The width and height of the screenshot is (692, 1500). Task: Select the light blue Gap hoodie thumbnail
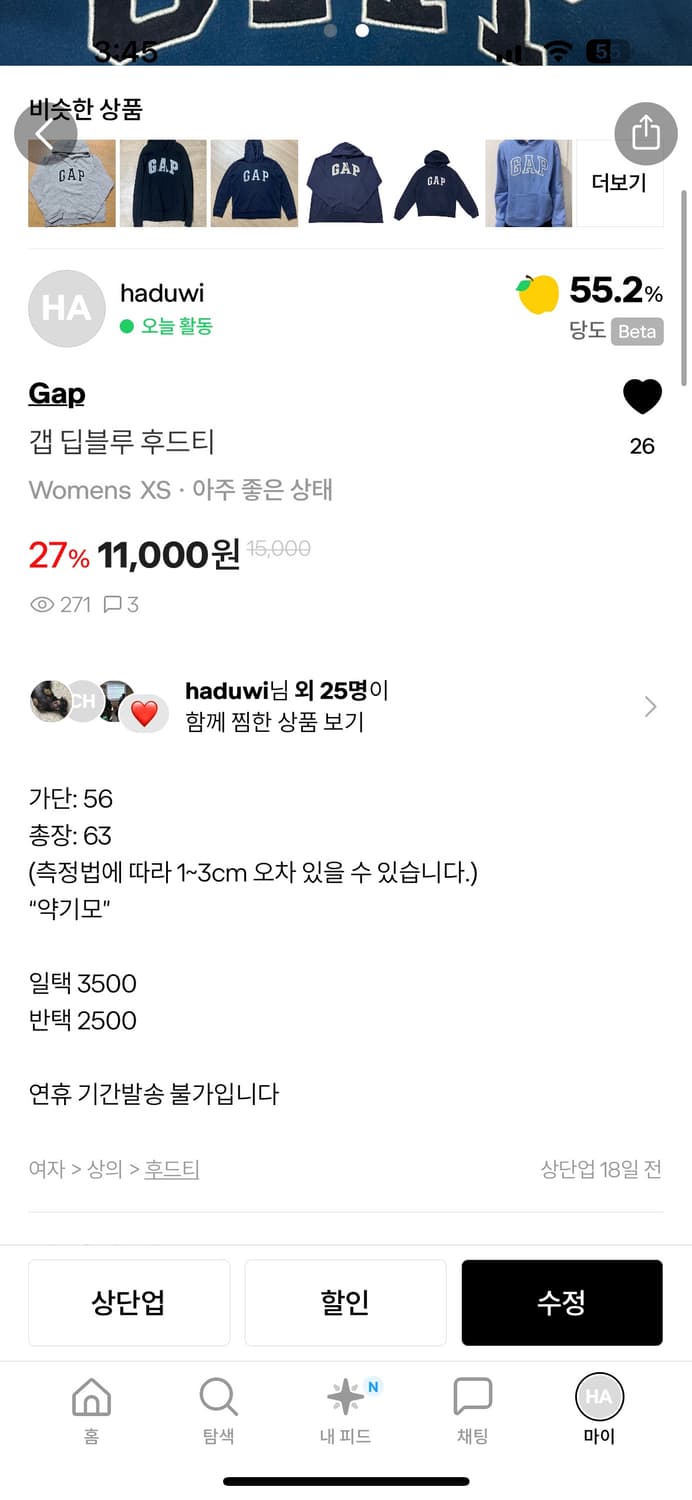pos(528,183)
